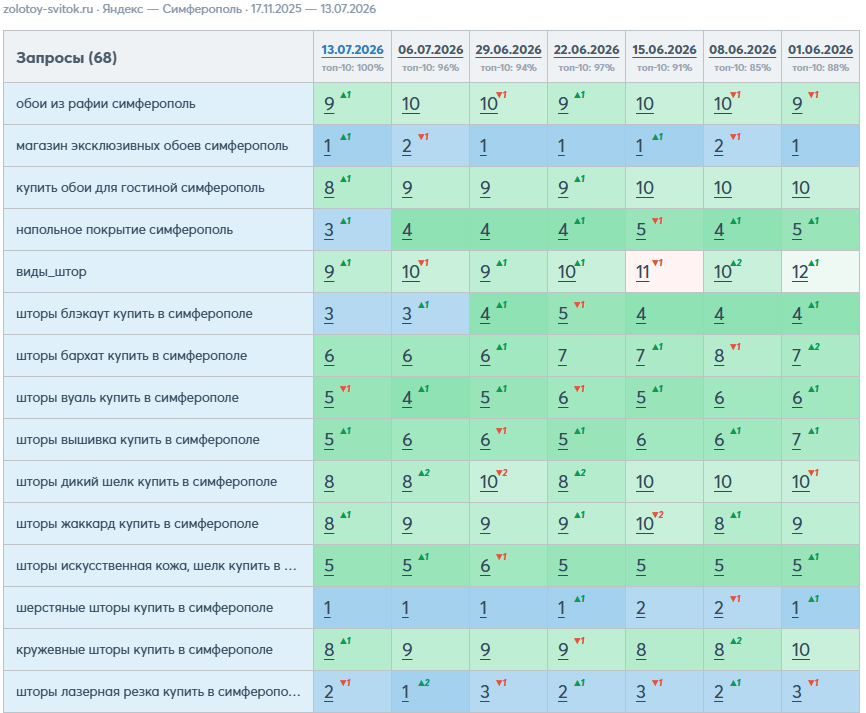Image resolution: width=866 pixels, height=713 pixels.
Task: Select query 'обои из рафии симферополь'
Action: click(x=105, y=104)
